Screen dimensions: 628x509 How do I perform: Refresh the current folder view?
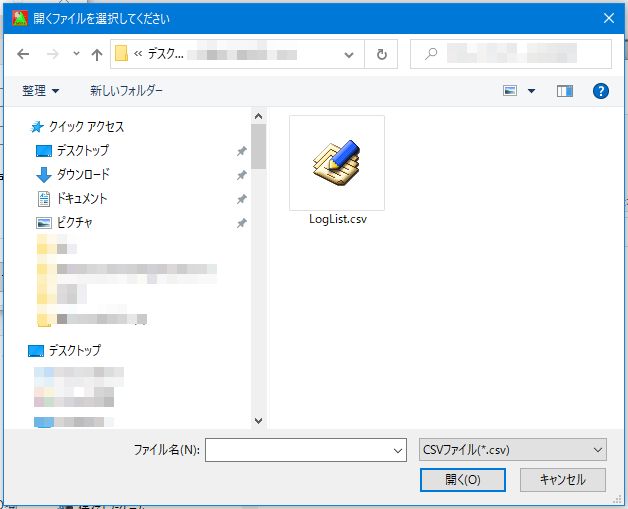point(381,54)
